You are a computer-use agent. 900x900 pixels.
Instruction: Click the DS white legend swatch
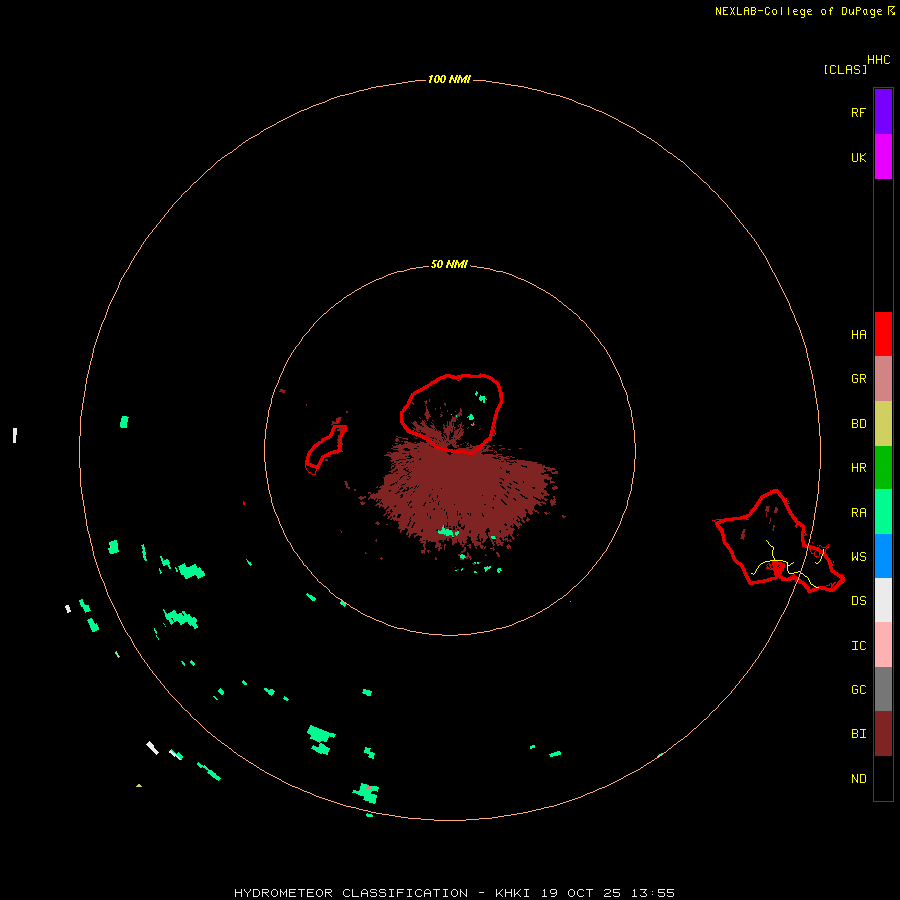[883, 600]
